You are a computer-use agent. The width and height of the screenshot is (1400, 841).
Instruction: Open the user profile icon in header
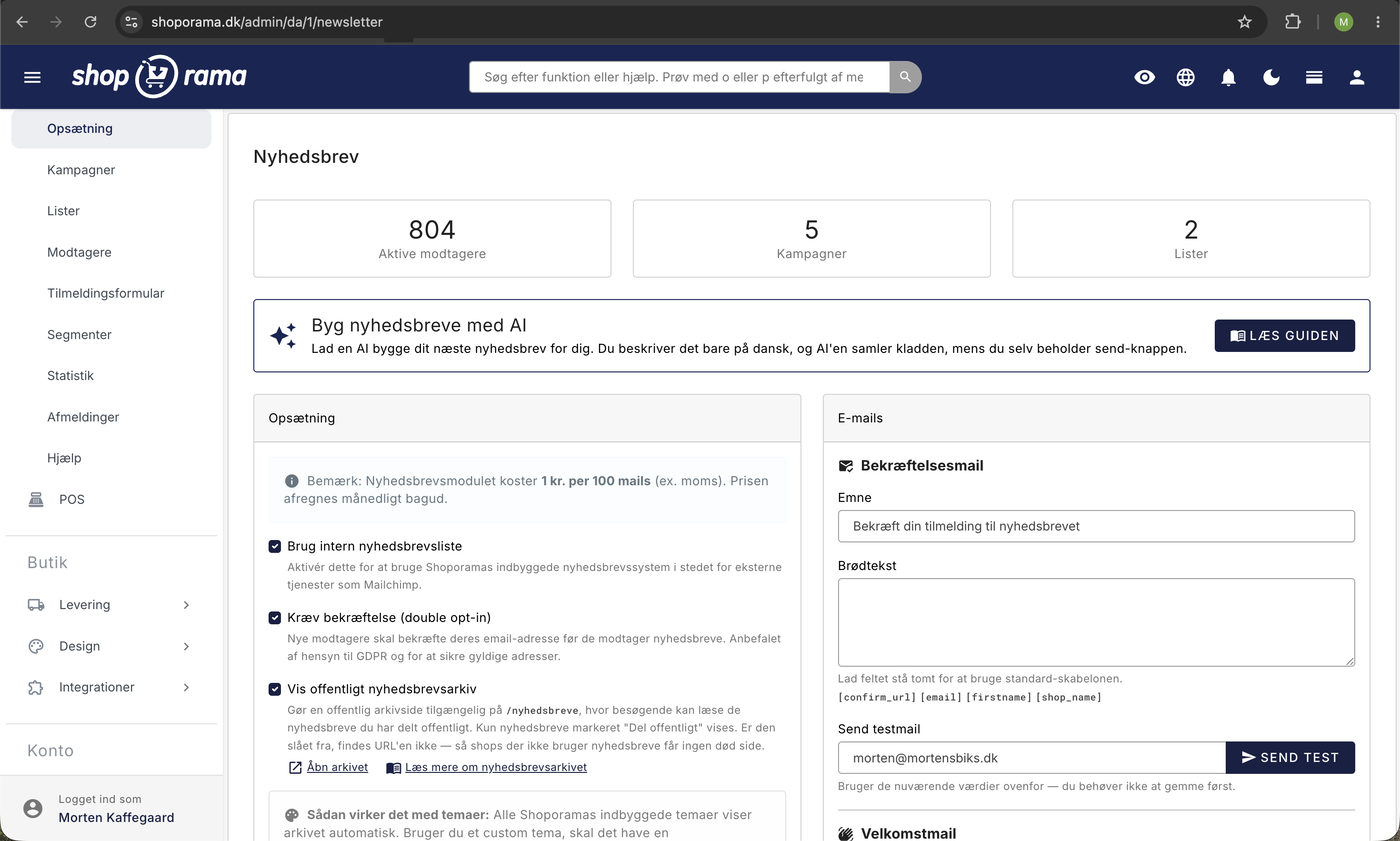point(1357,77)
